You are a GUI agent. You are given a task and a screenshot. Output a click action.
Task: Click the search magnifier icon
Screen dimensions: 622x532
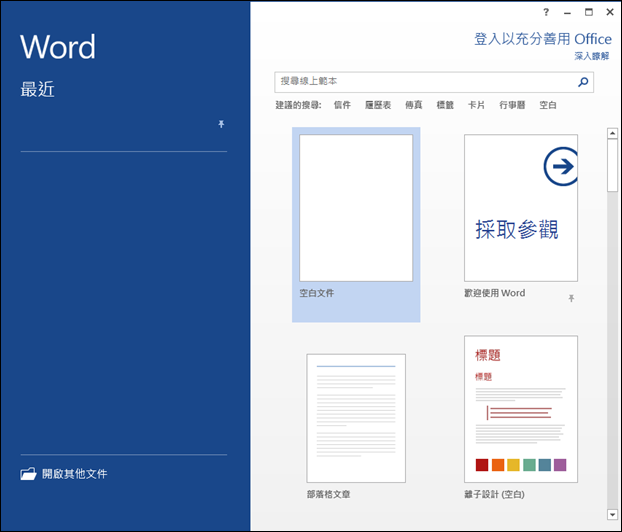coord(583,82)
